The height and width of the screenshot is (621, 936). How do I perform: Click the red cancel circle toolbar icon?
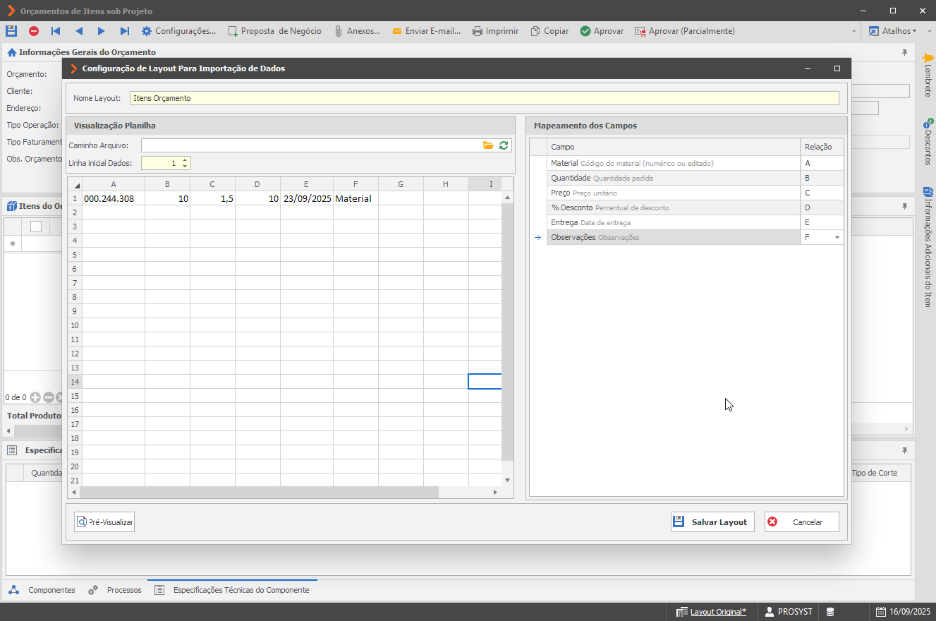(x=34, y=31)
